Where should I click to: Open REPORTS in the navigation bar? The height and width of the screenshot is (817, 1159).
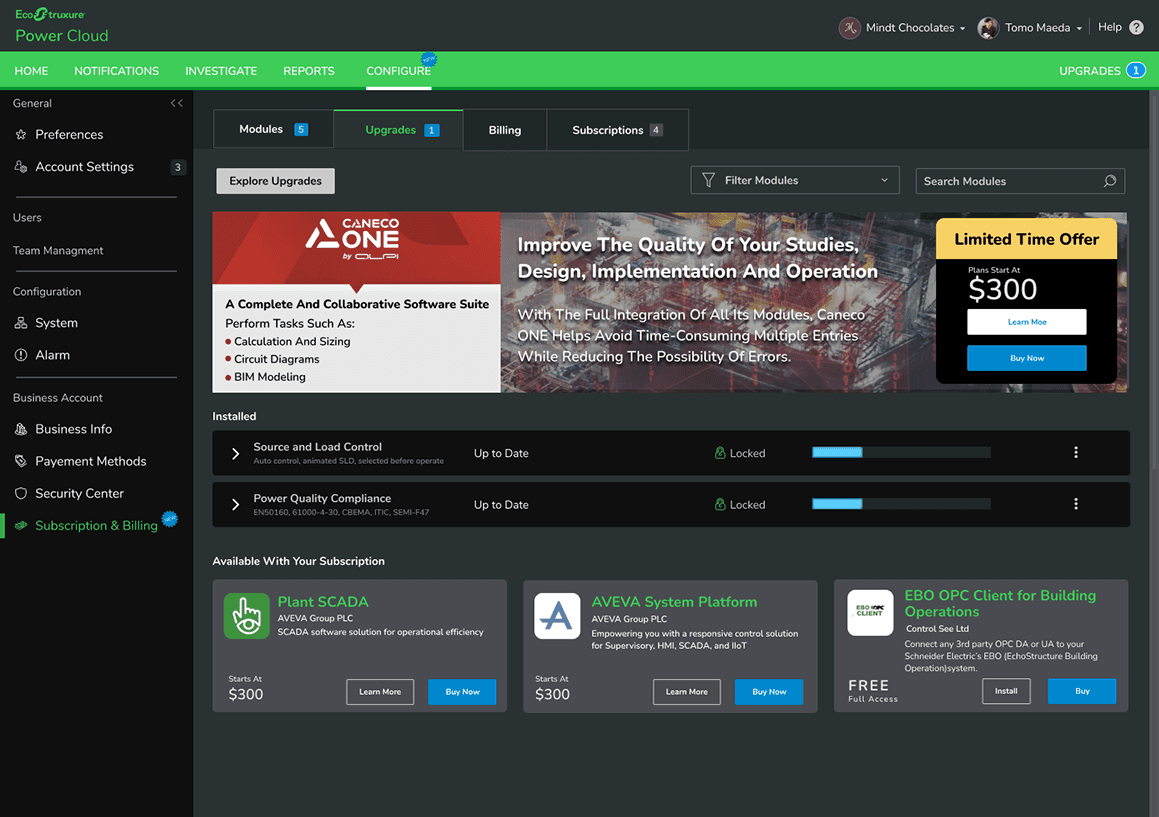pos(309,71)
